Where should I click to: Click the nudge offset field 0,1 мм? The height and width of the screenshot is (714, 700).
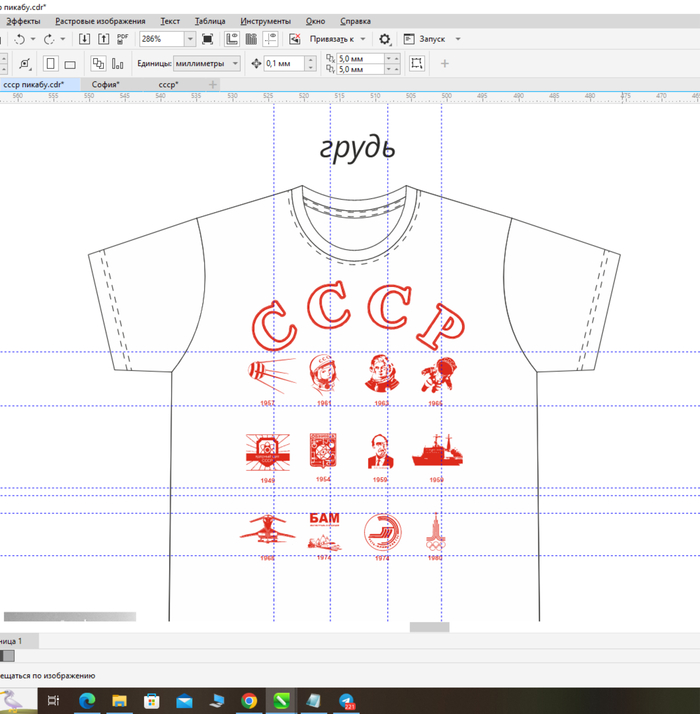tap(284, 63)
